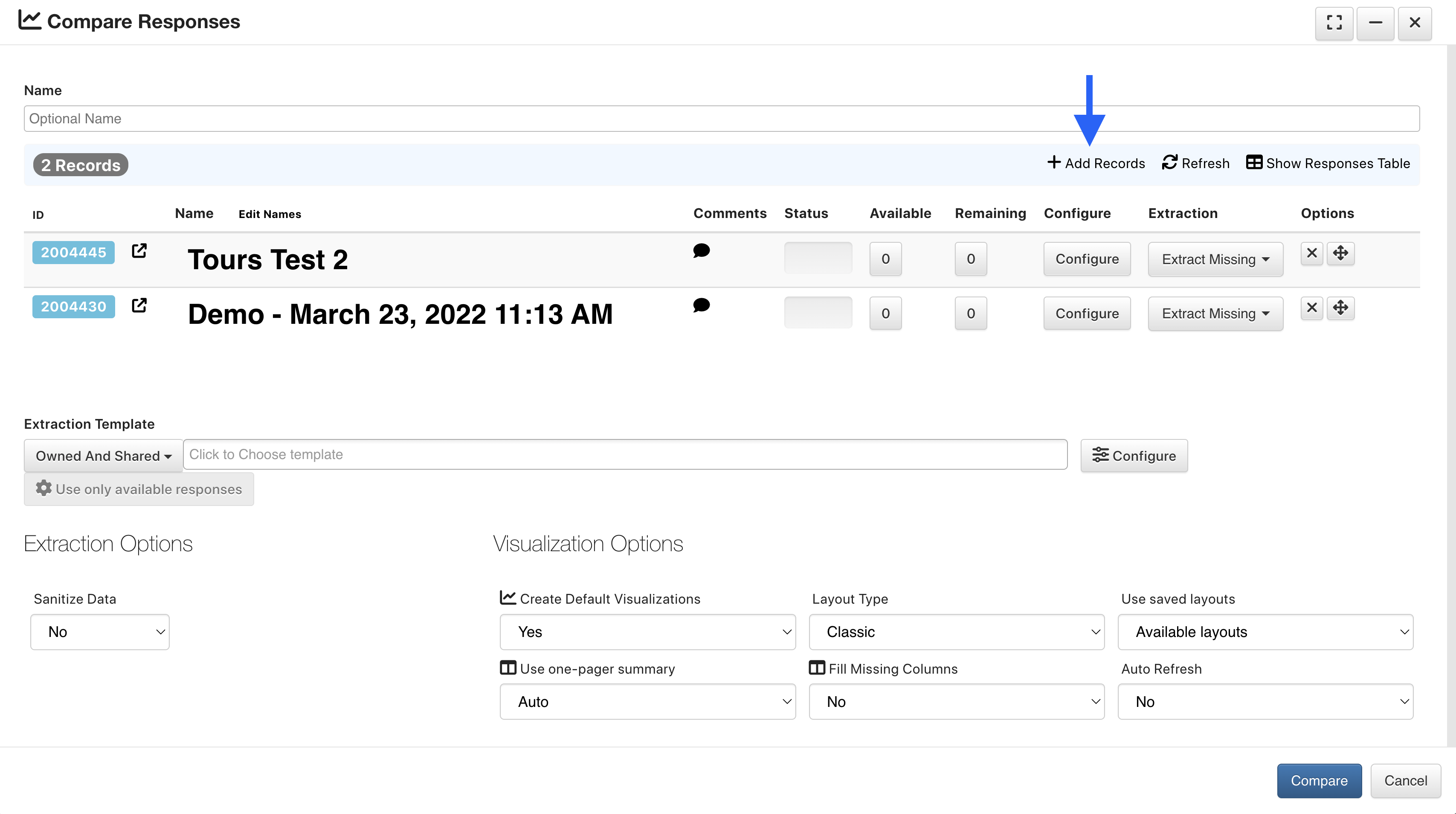Click the Status field for Demo - March 23
This screenshot has height=814, width=1456.
[x=818, y=313]
